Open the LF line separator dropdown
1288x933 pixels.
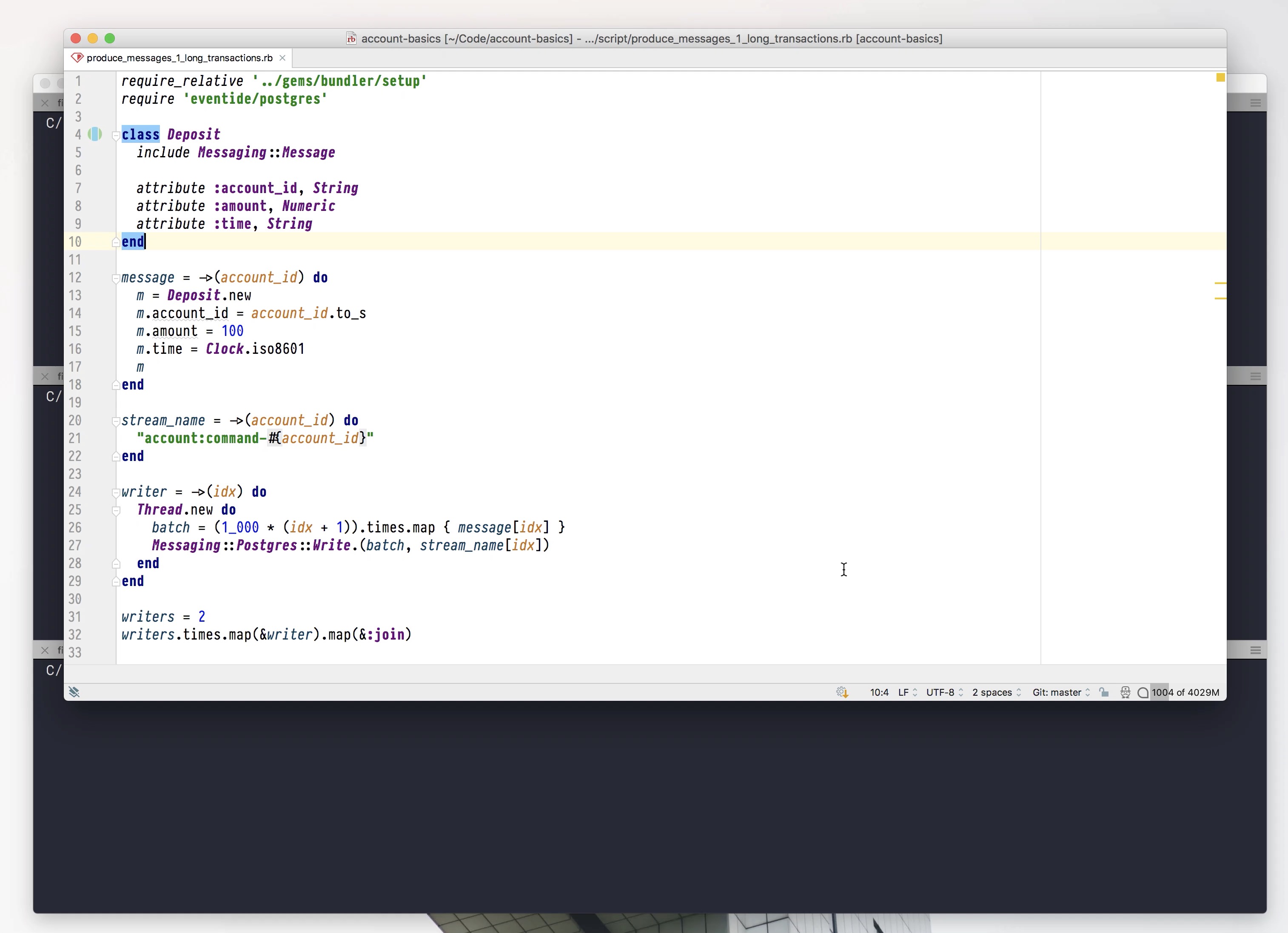tap(907, 692)
